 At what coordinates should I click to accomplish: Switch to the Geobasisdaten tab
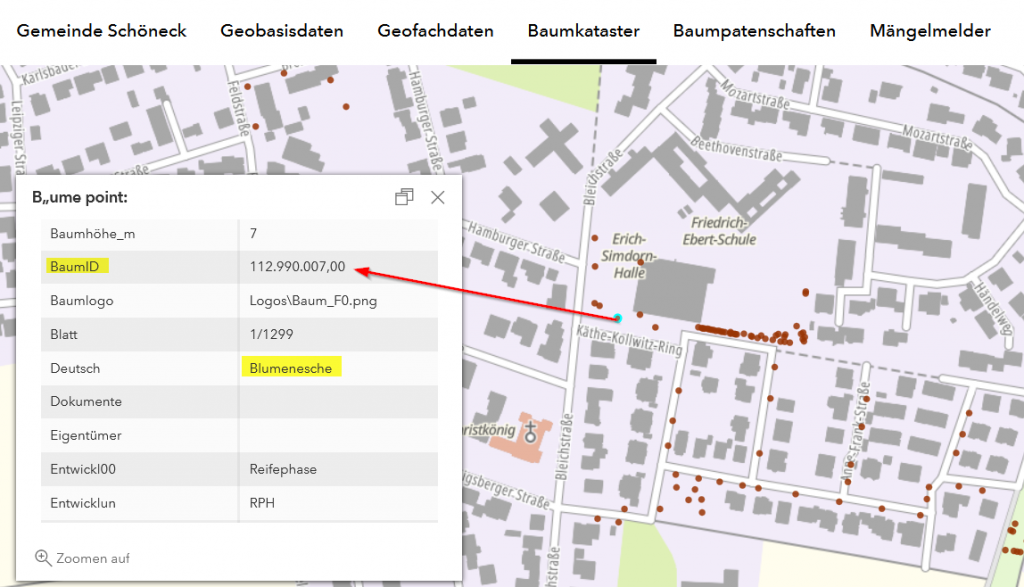[x=282, y=31]
